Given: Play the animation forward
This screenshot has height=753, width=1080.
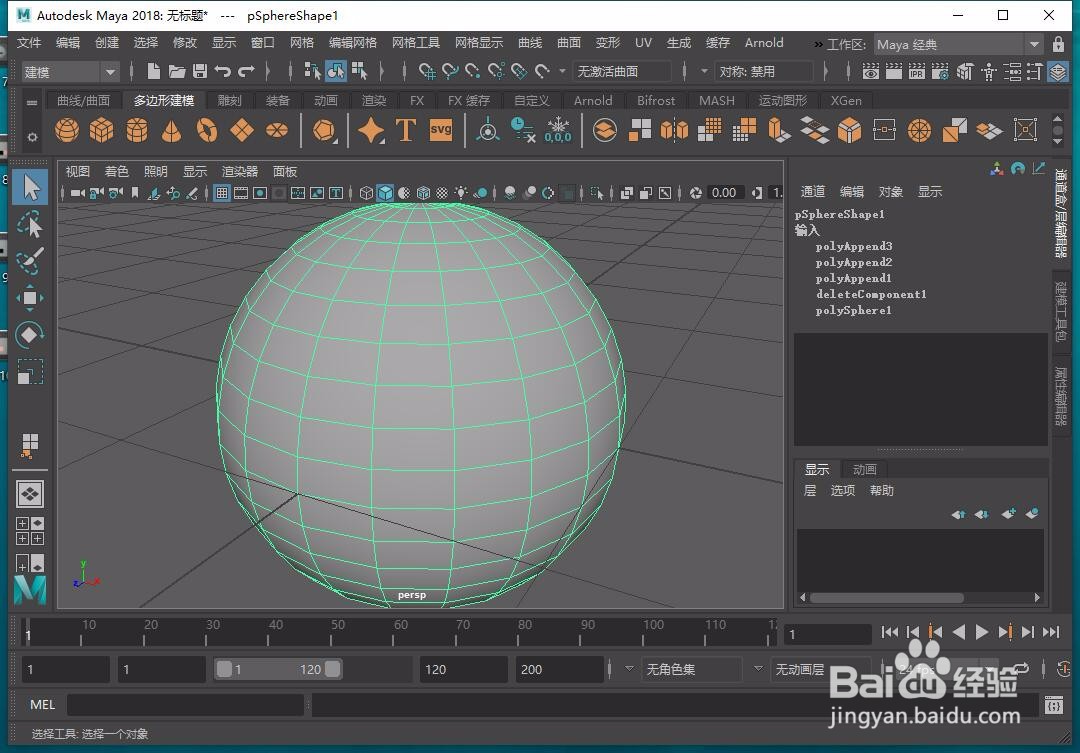Looking at the screenshot, I should coord(982,632).
